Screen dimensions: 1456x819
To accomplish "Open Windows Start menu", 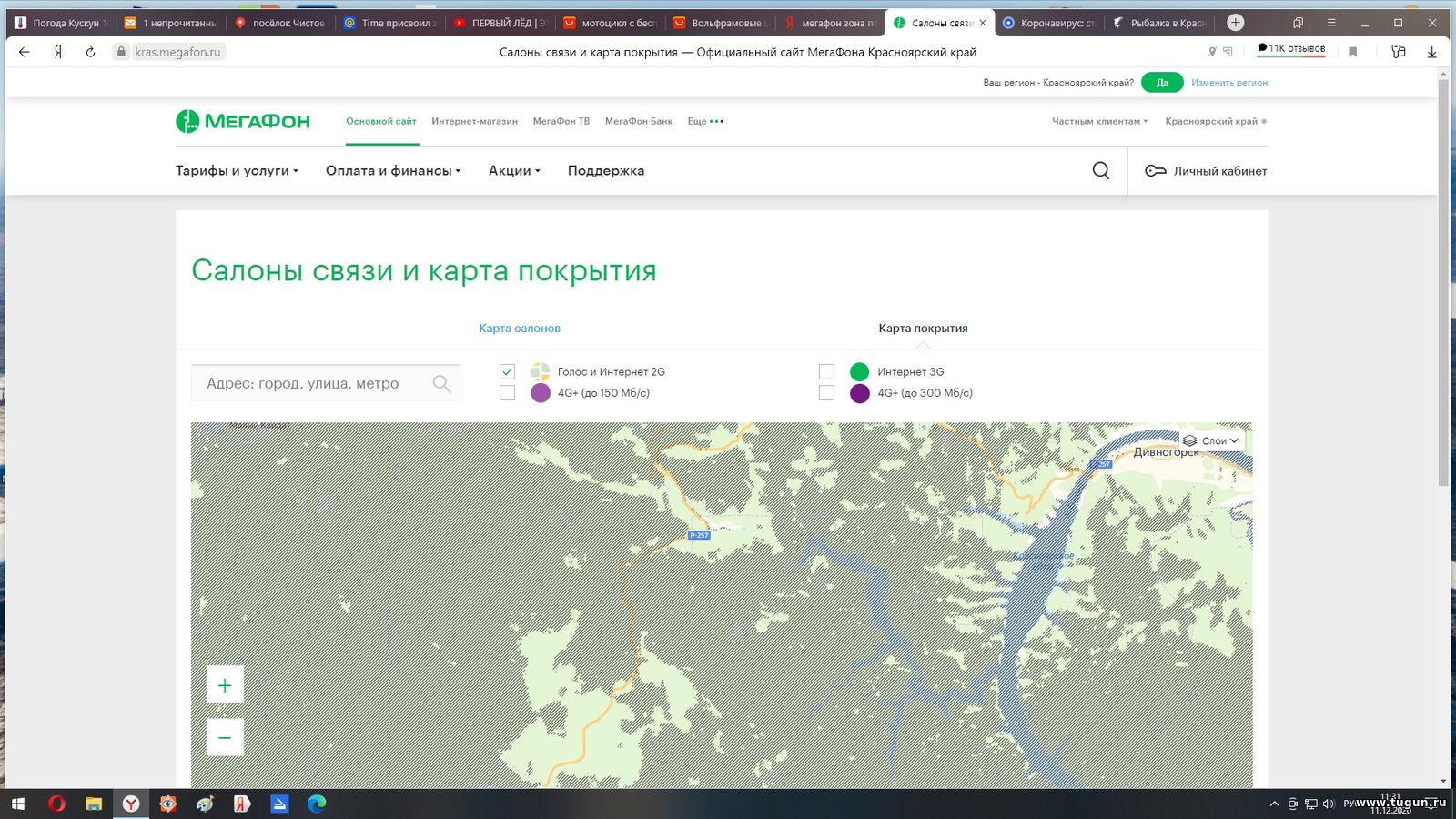I will pos(18,804).
